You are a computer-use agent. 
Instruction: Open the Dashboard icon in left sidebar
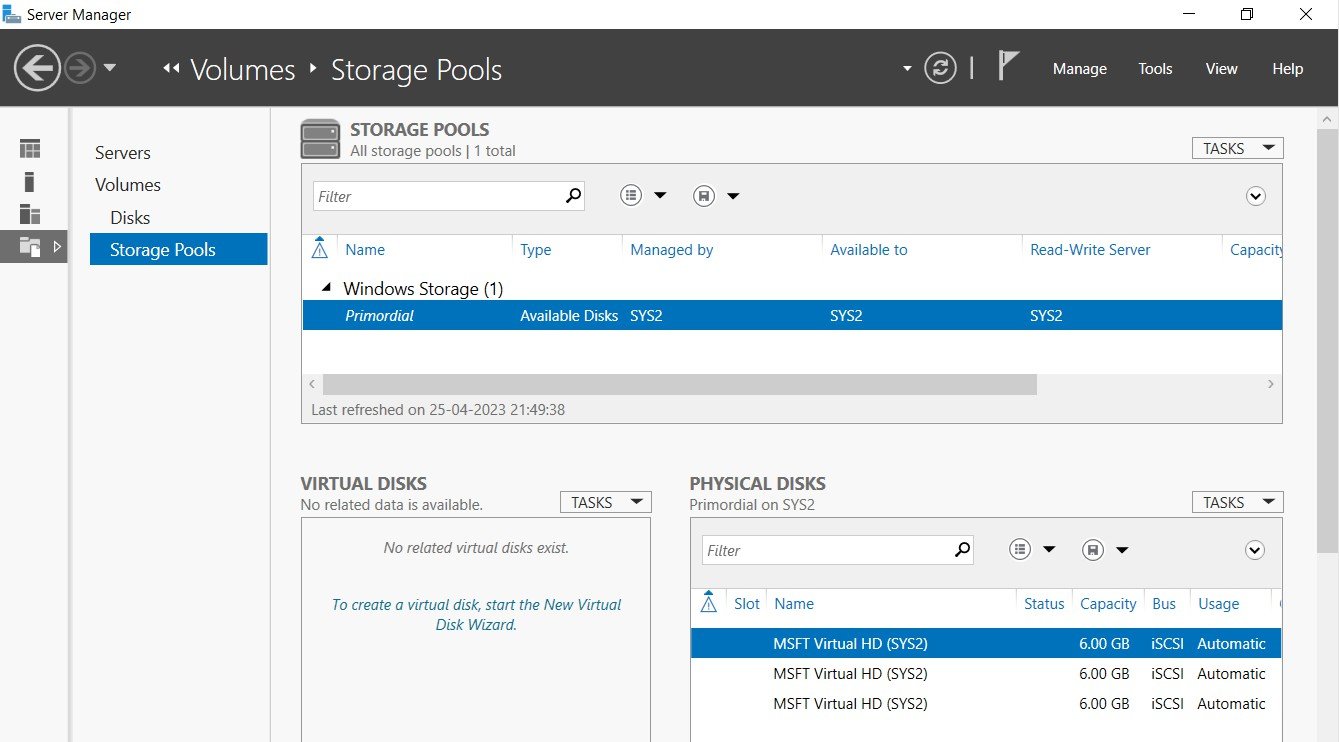pos(30,149)
